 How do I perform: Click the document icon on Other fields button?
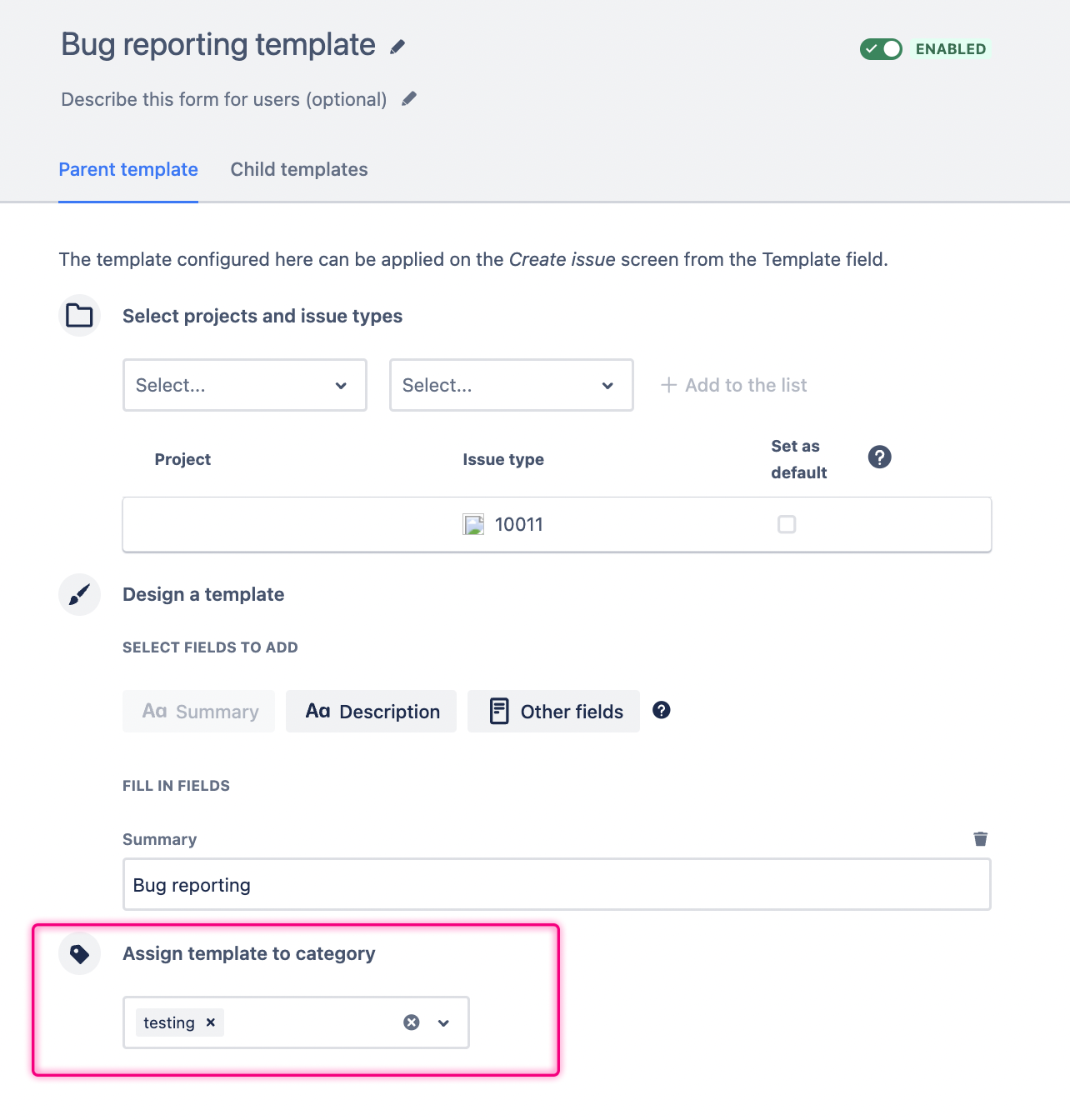[x=497, y=711]
